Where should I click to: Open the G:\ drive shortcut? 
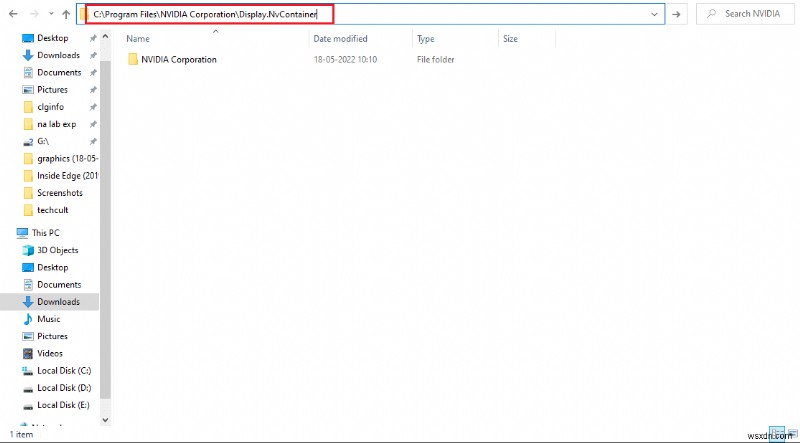pos(43,141)
